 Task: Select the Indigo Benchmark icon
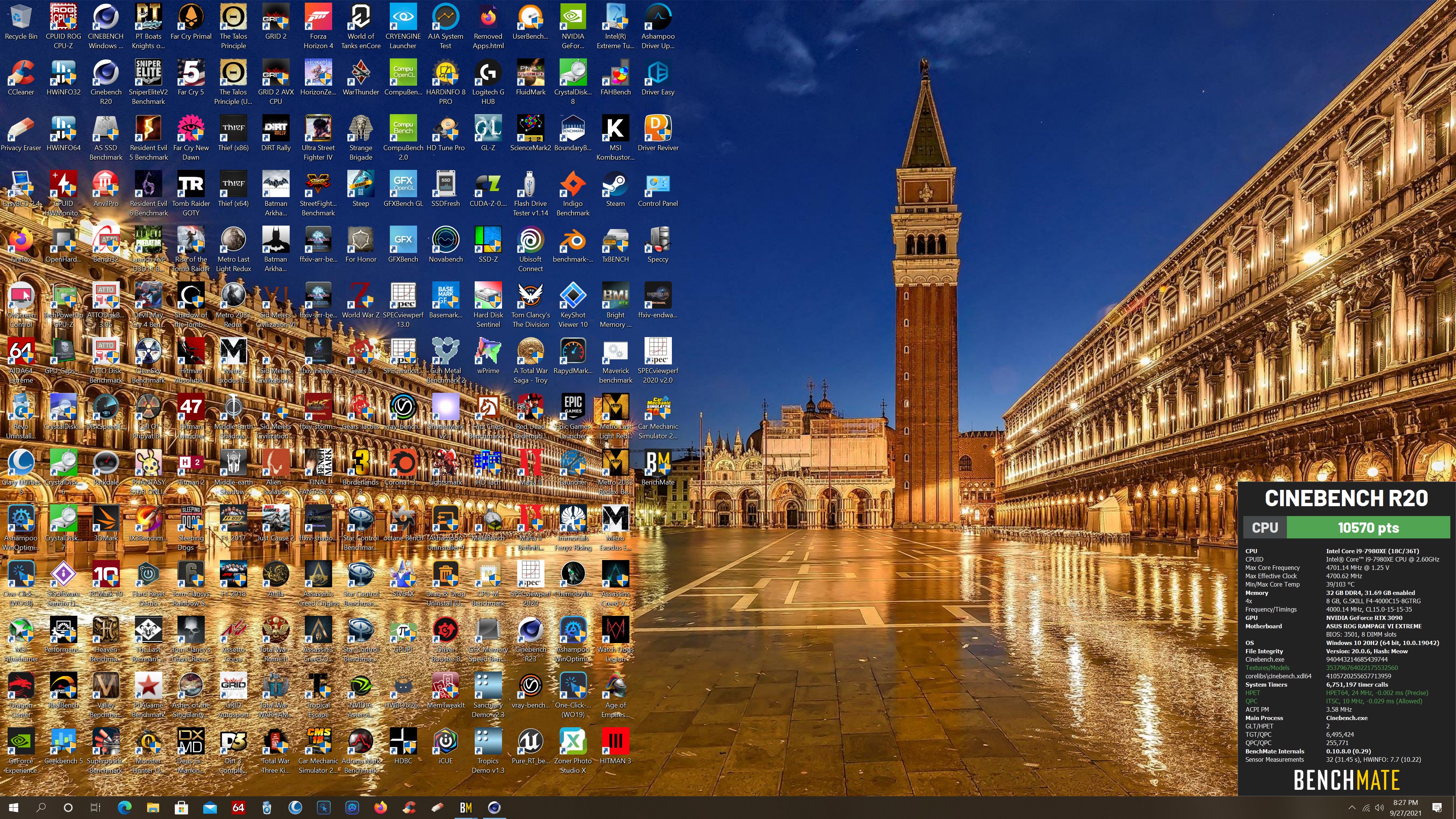point(573,193)
